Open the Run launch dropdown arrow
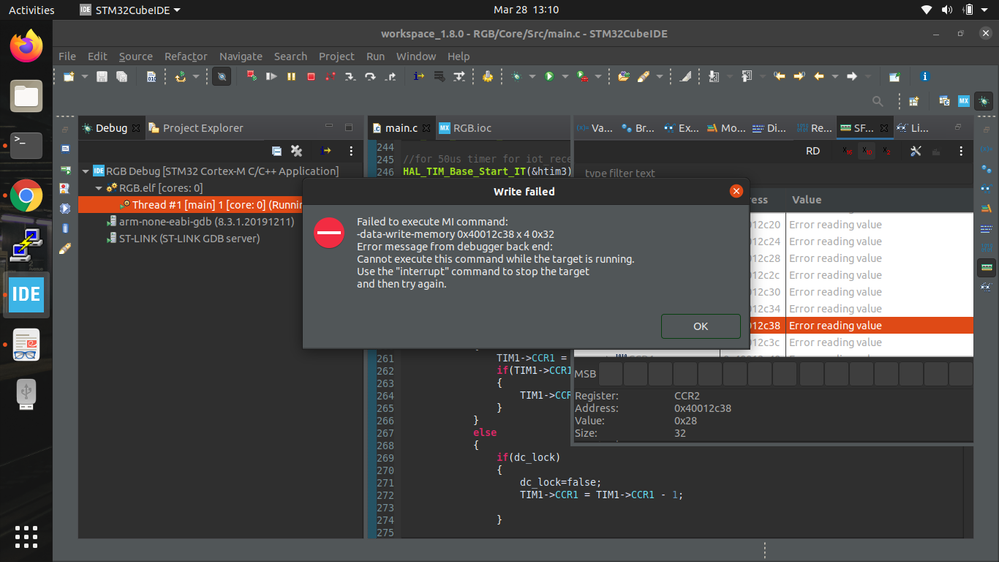Screen dimensions: 999x562 (x=564, y=77)
